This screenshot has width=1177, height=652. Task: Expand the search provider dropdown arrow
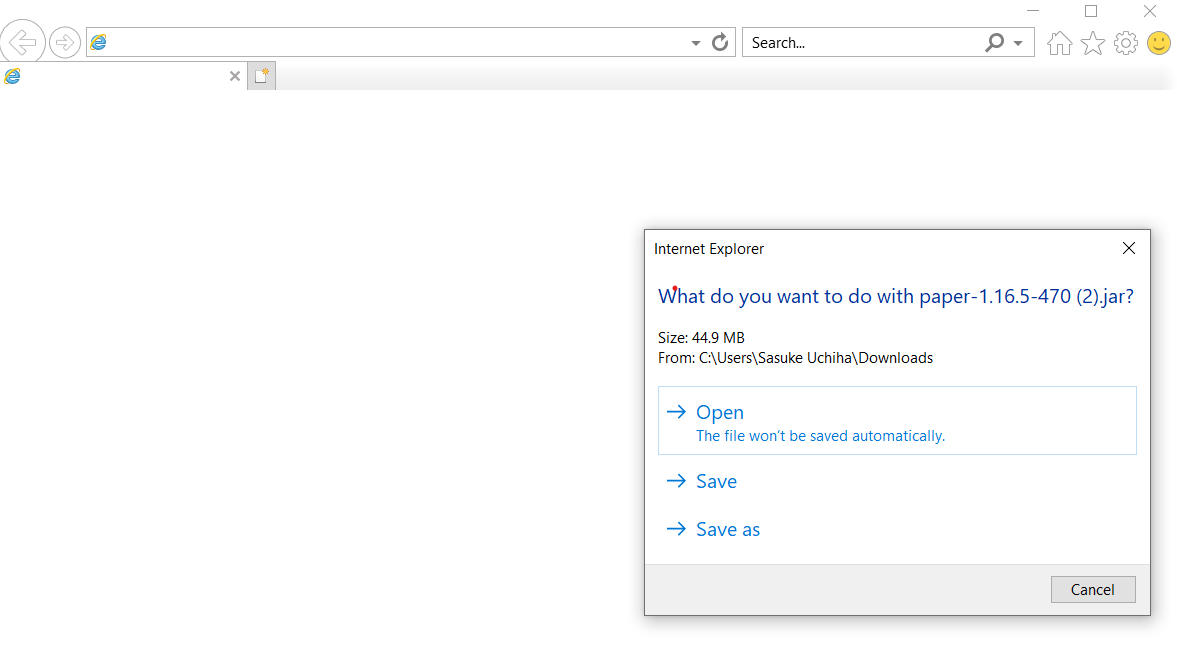1018,43
